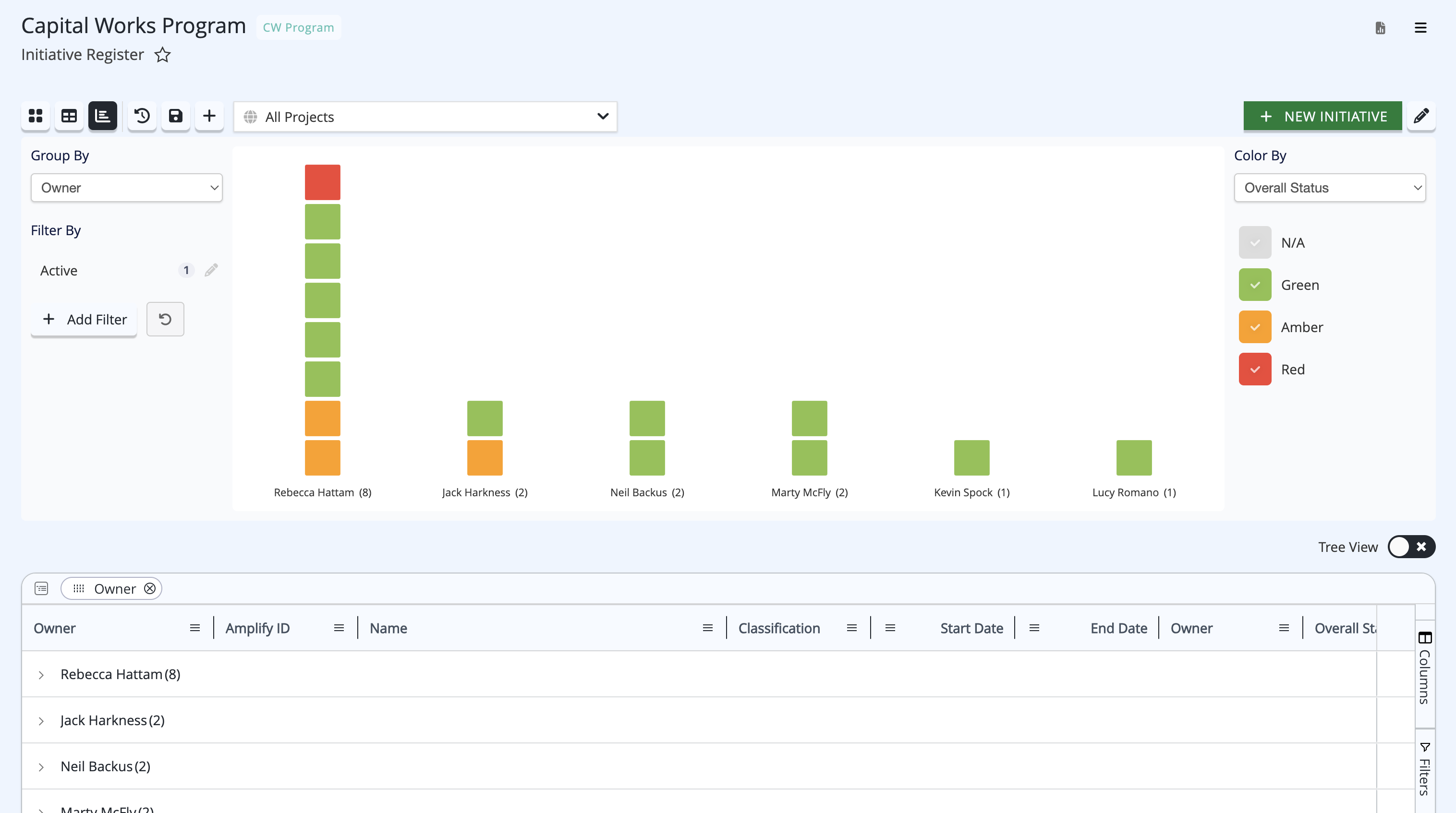Expand the Jack Harkness group row

41,721
